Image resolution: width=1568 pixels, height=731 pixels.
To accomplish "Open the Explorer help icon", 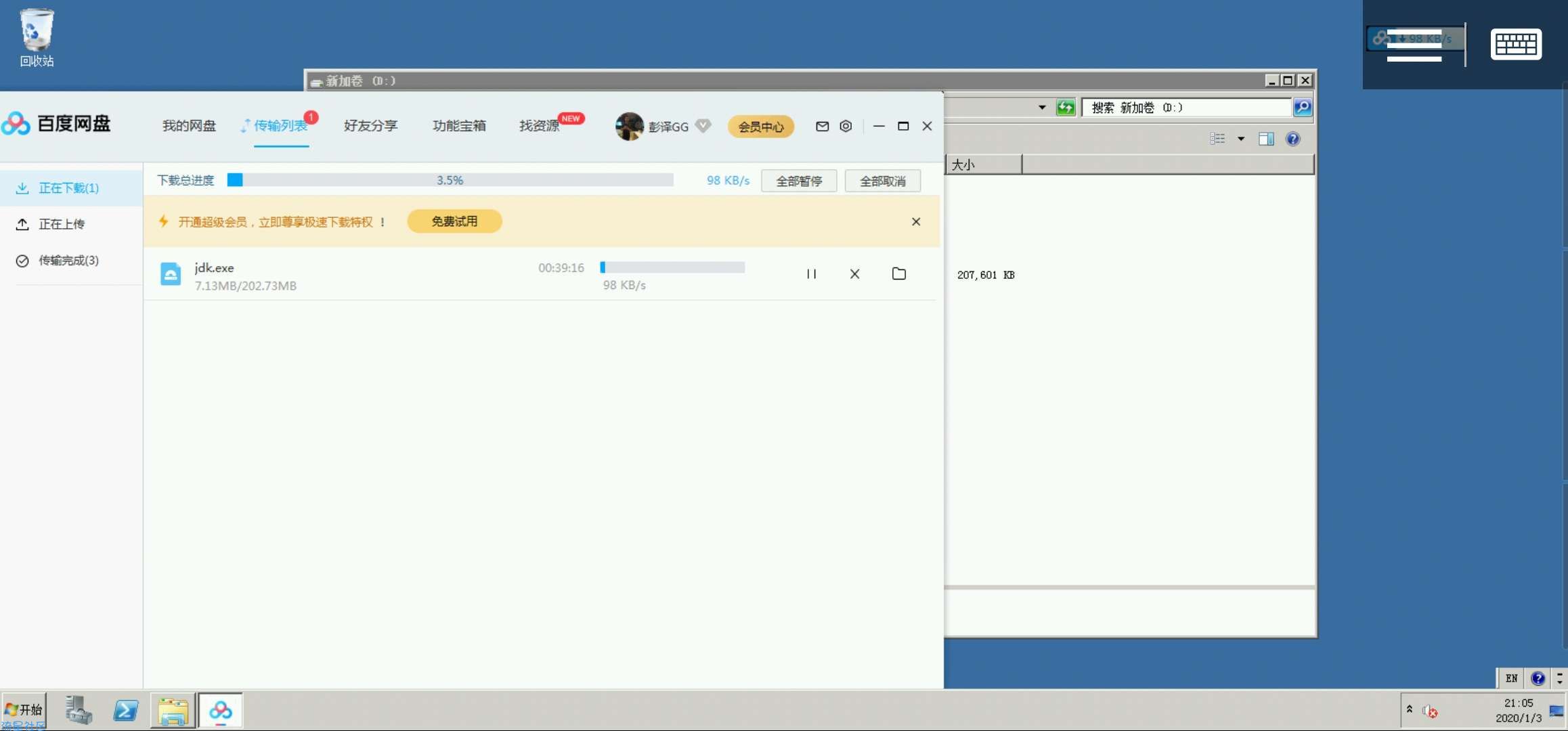I will [x=1292, y=139].
